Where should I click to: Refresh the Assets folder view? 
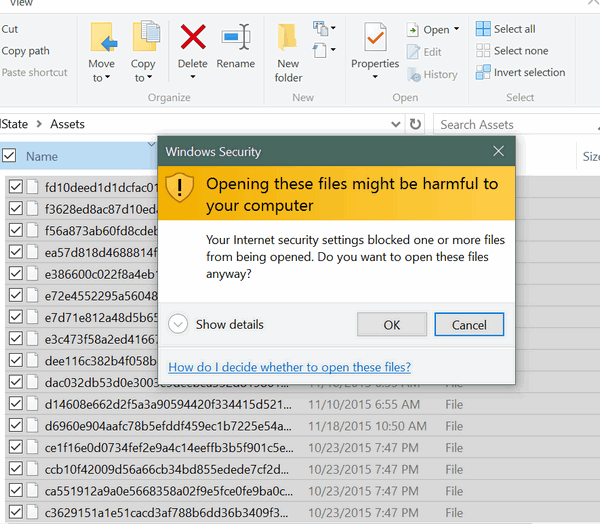[x=415, y=124]
